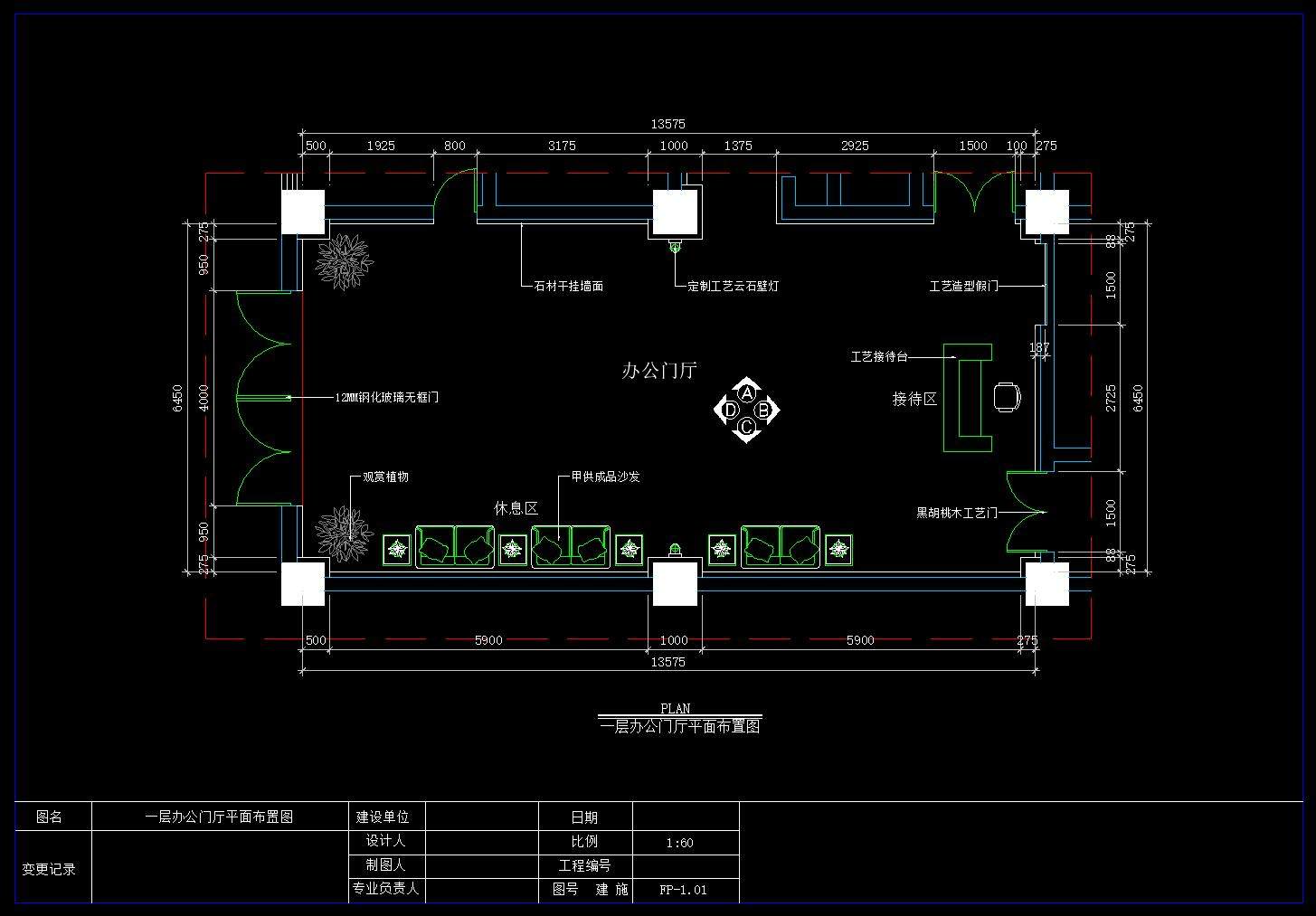The width and height of the screenshot is (1316, 916).
Task: Select the 黑胡桃木工艺门 annotation text
Action: (x=957, y=513)
